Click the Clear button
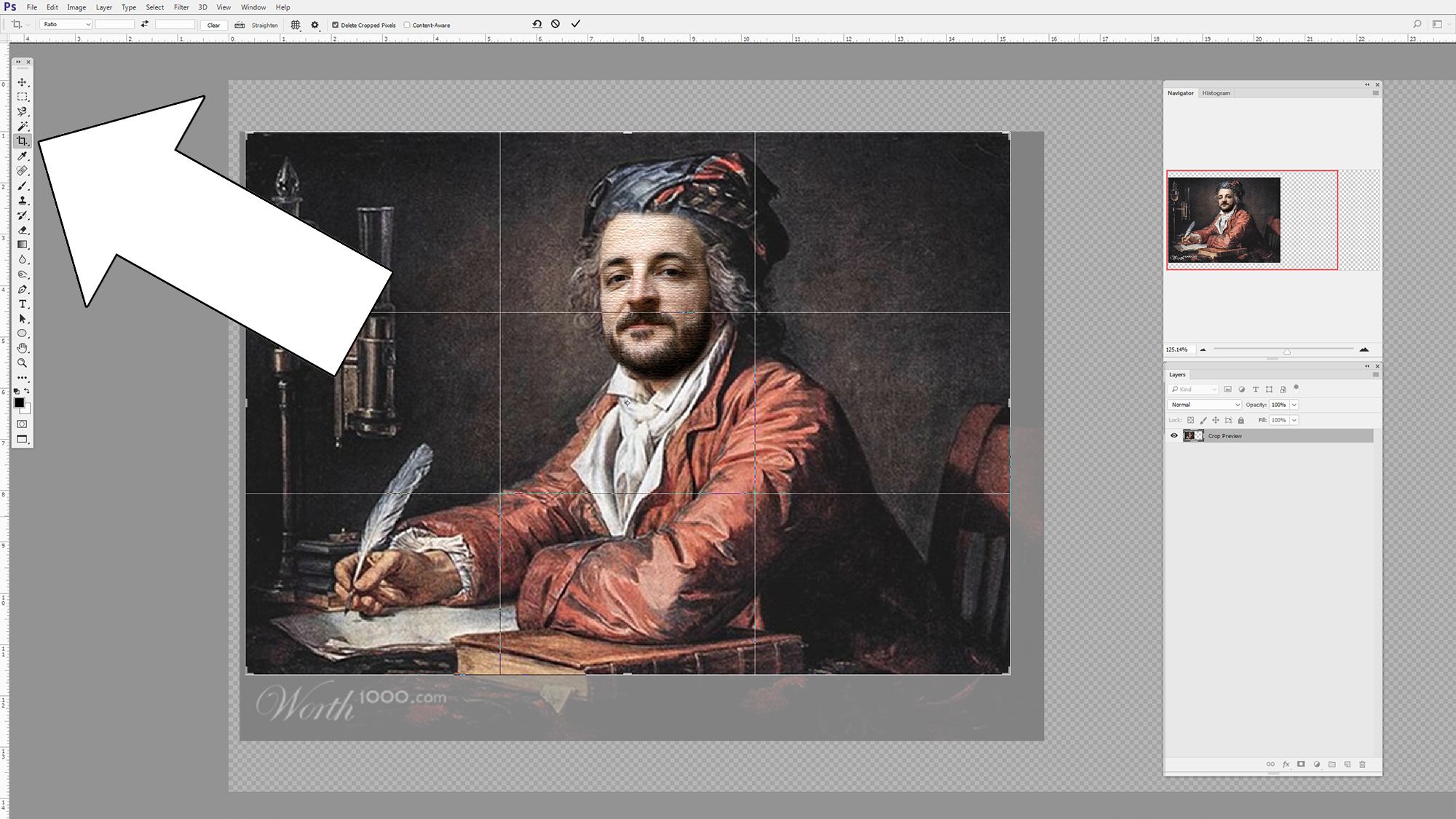Screen dimensions: 1456x819 [x=213, y=25]
